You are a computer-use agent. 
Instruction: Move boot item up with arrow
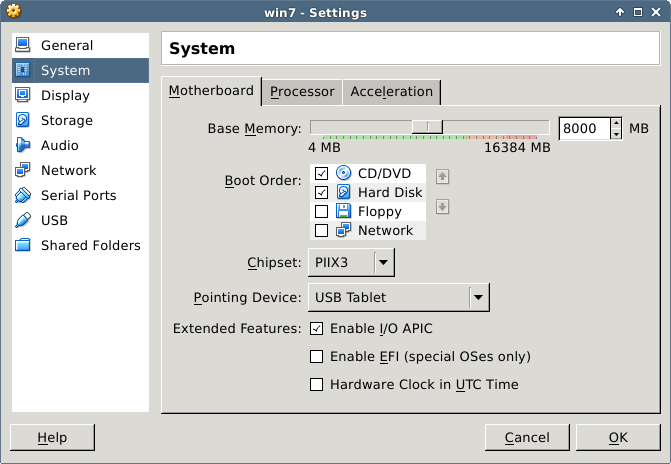point(443,177)
